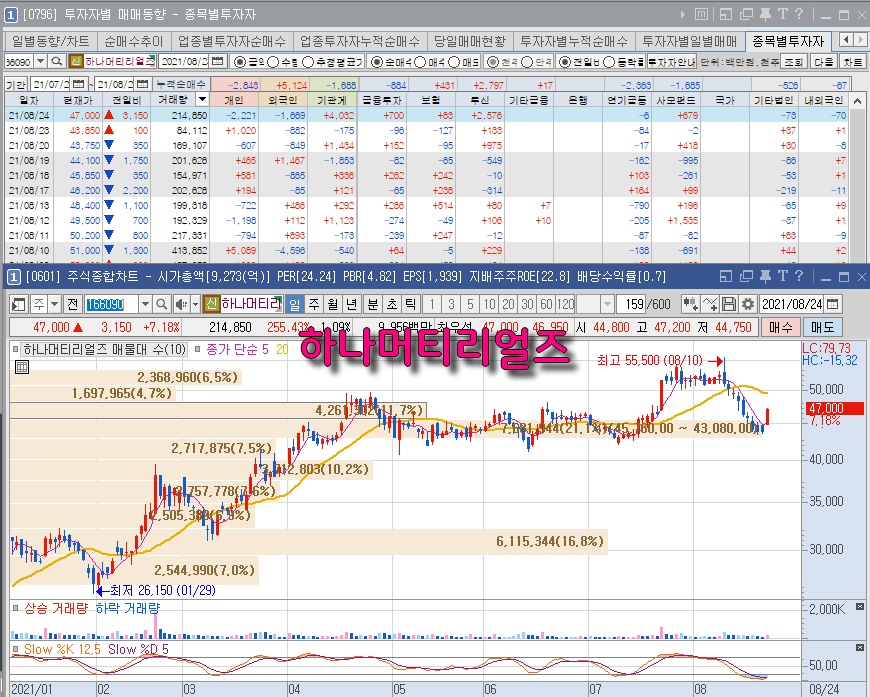Open the 거래량 column dropdown arrow
The width and height of the screenshot is (870, 697).
(203, 99)
